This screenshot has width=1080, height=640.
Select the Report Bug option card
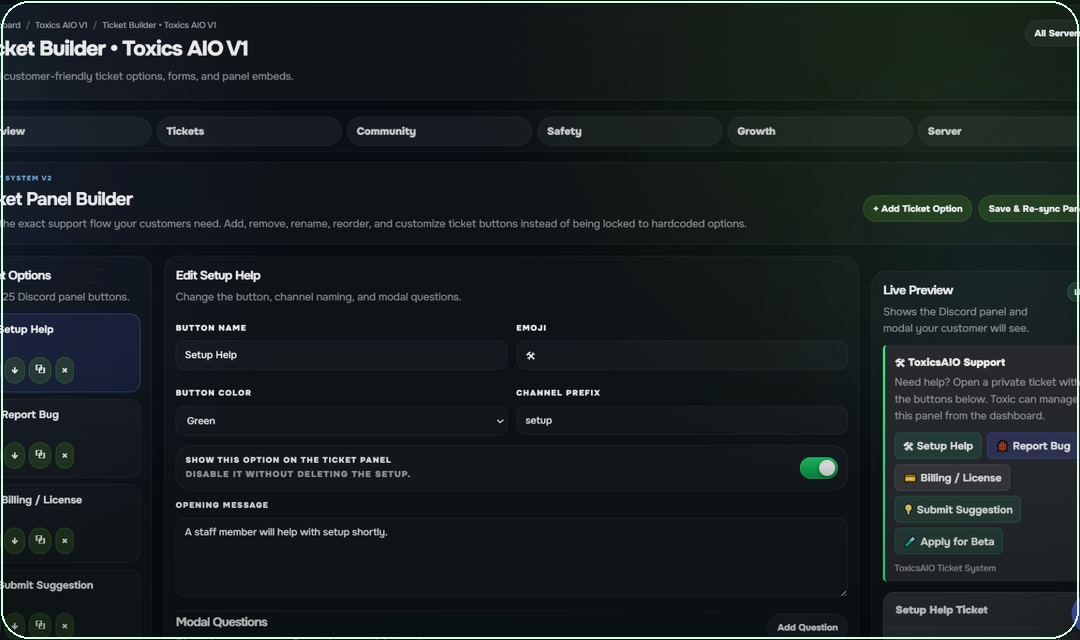[x=70, y=439]
